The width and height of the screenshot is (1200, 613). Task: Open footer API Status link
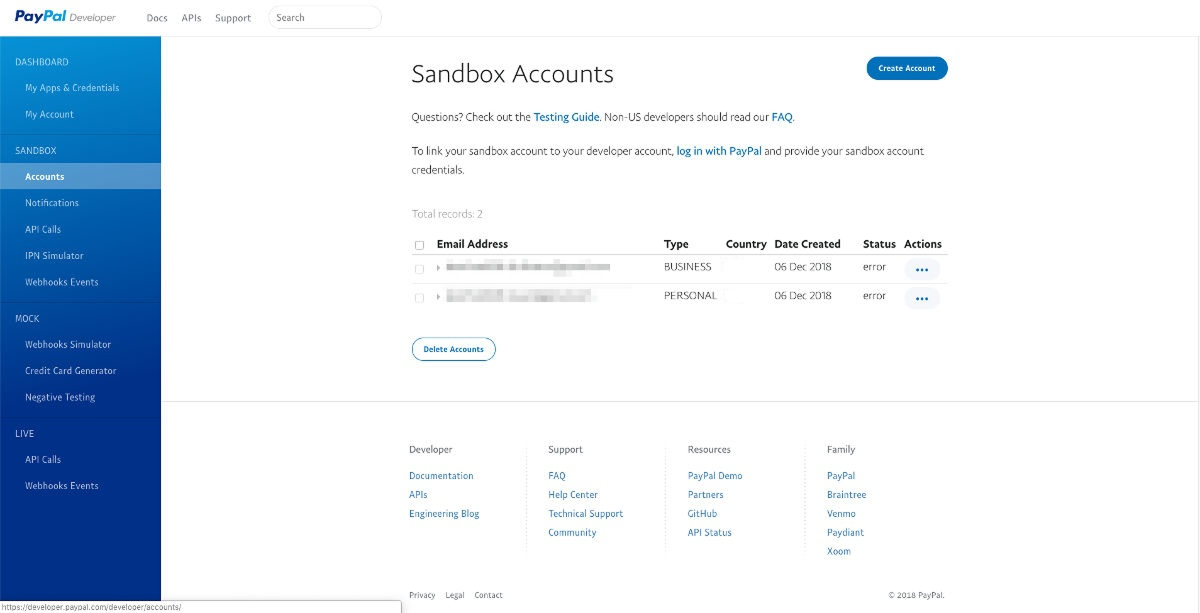click(x=710, y=533)
